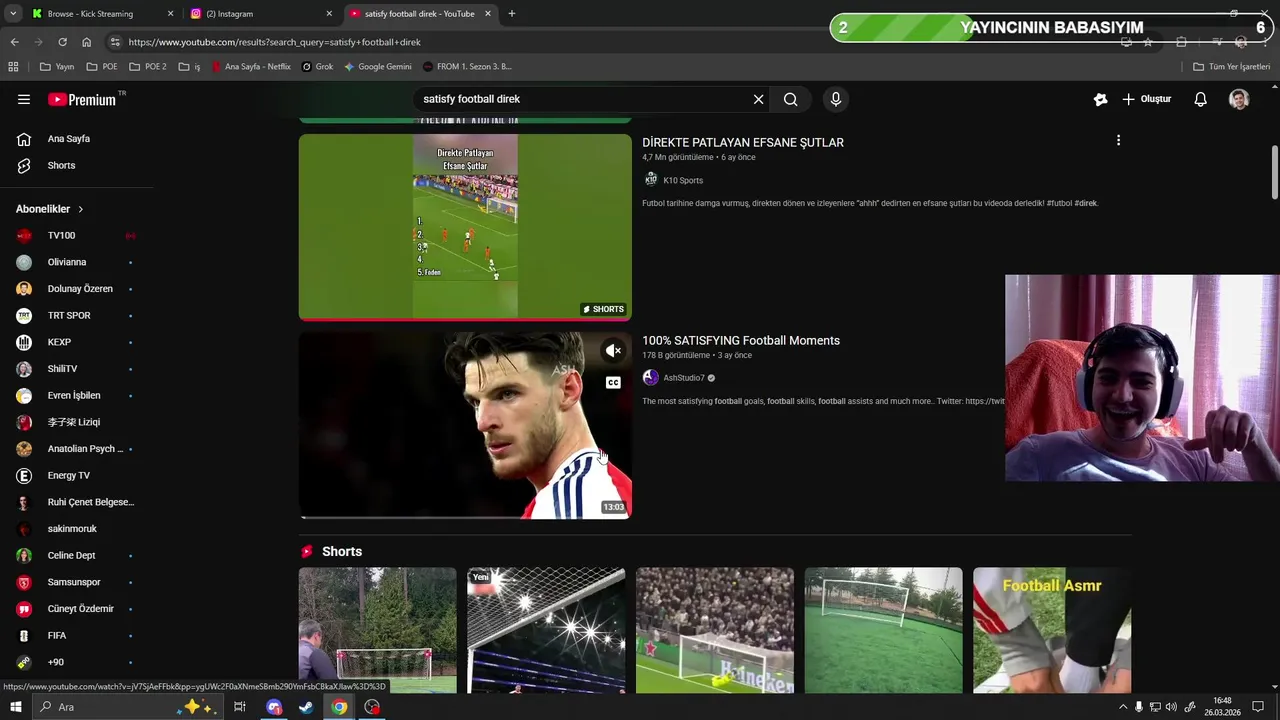This screenshot has height=720, width=1280.
Task: Select the satisfy football direk YouTube tab
Action: 420,14
